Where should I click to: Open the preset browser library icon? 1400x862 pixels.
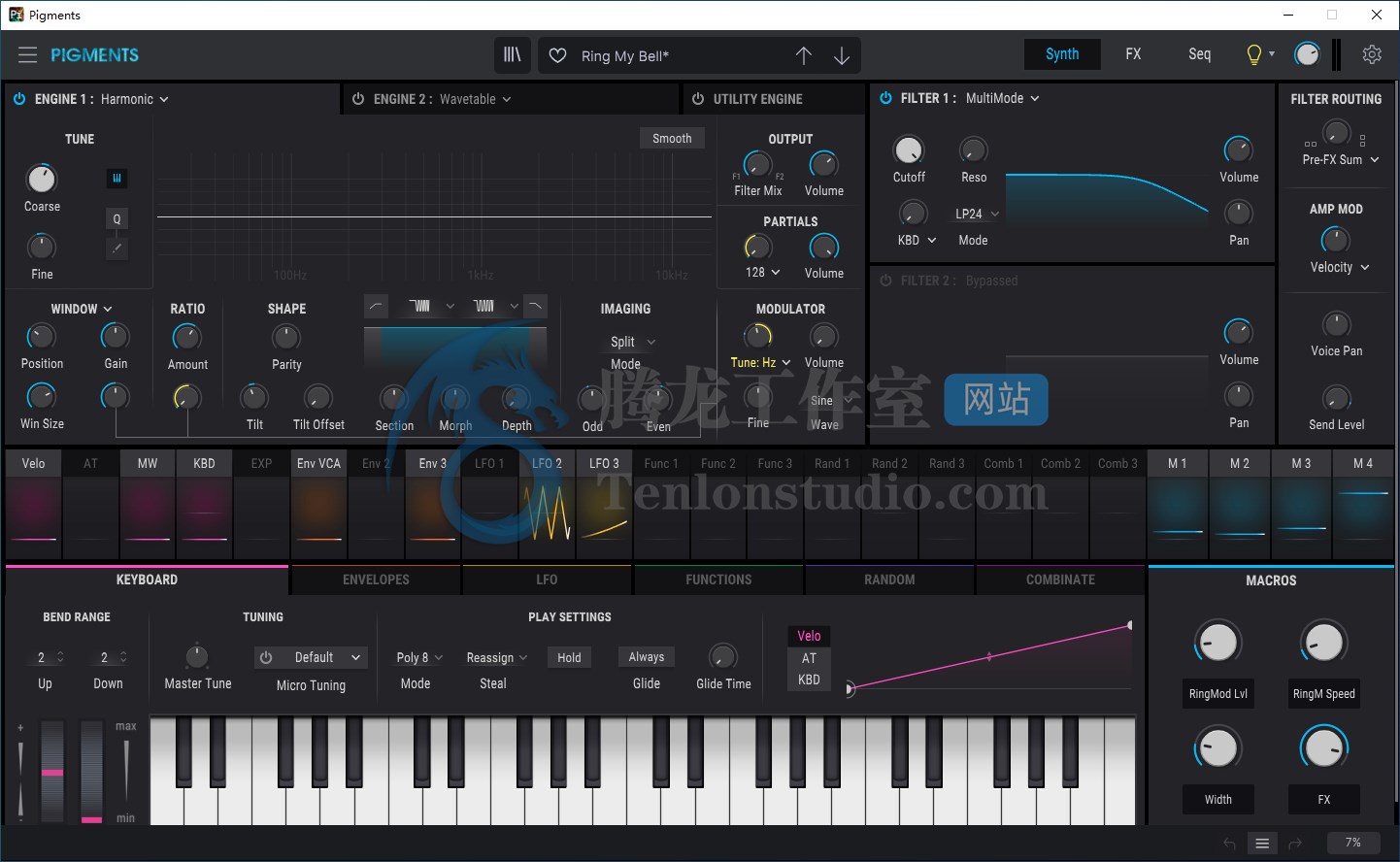coord(512,55)
